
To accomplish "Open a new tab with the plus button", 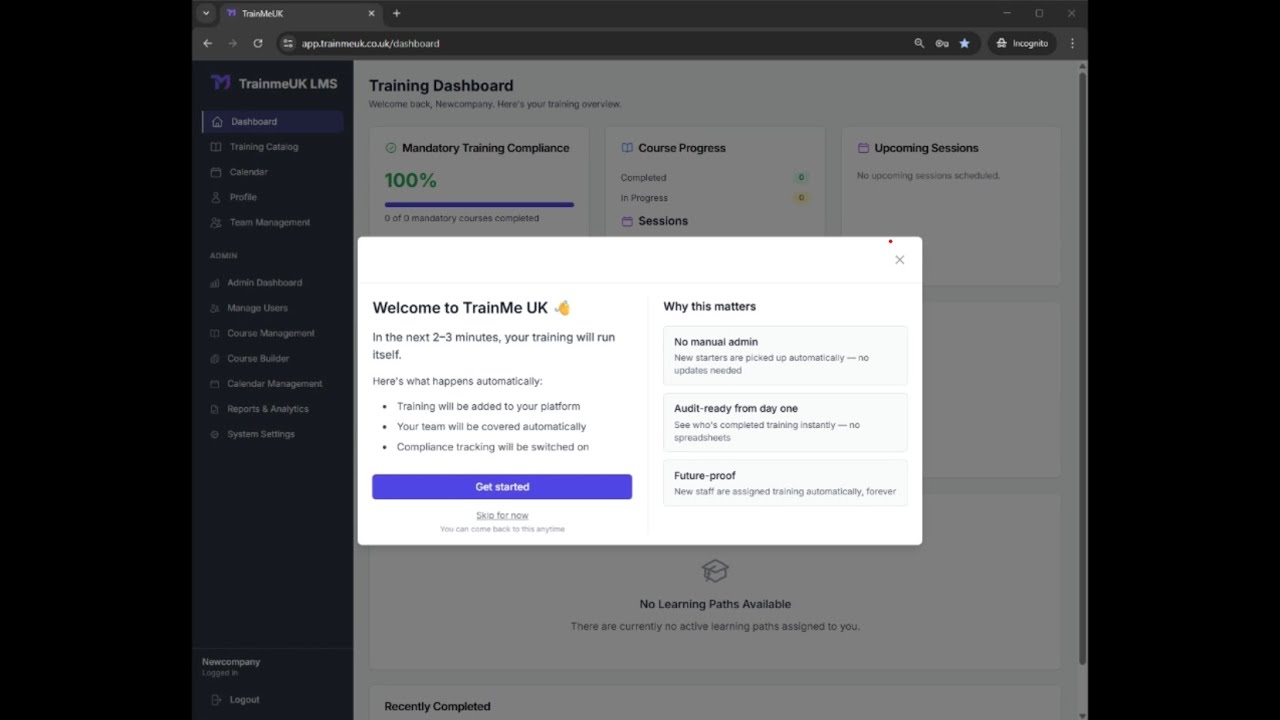I will [x=396, y=13].
